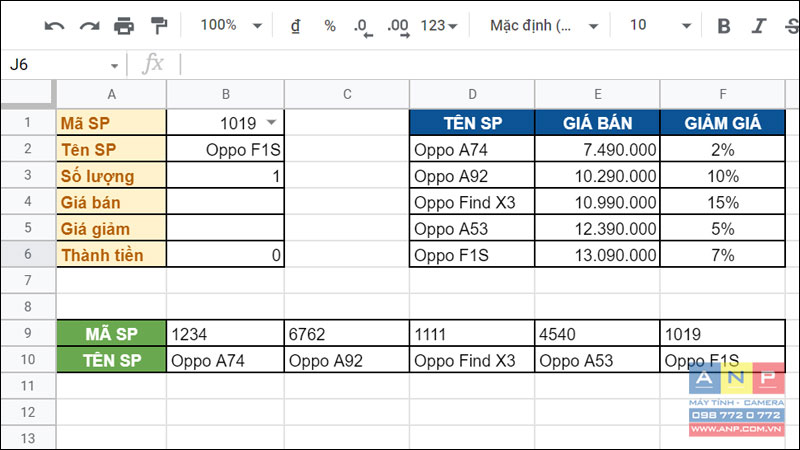800x450 pixels.
Task: Toggle strikethrough formatting
Action: pyautogui.click(x=790, y=26)
